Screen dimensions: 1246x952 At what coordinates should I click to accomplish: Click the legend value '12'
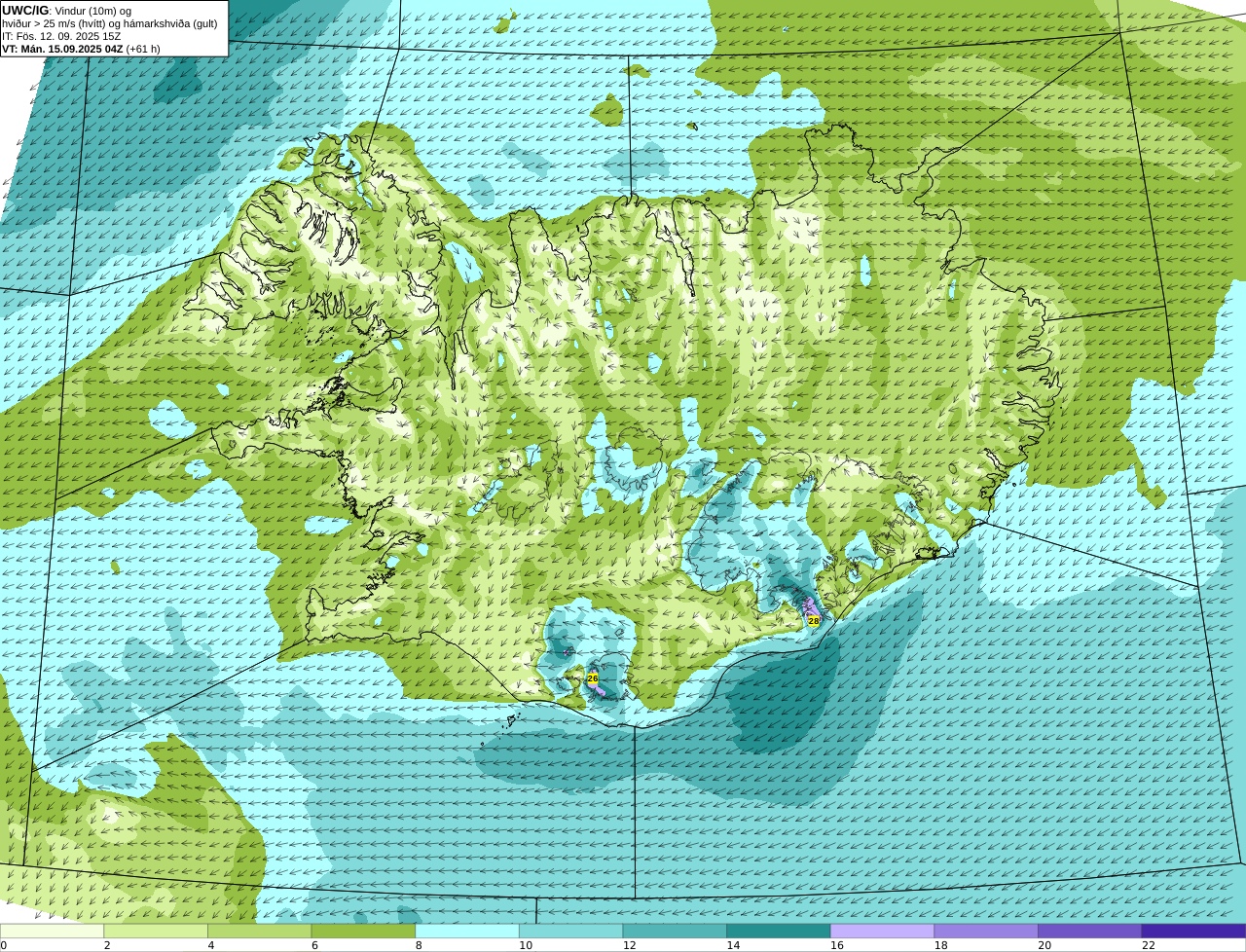click(630, 945)
